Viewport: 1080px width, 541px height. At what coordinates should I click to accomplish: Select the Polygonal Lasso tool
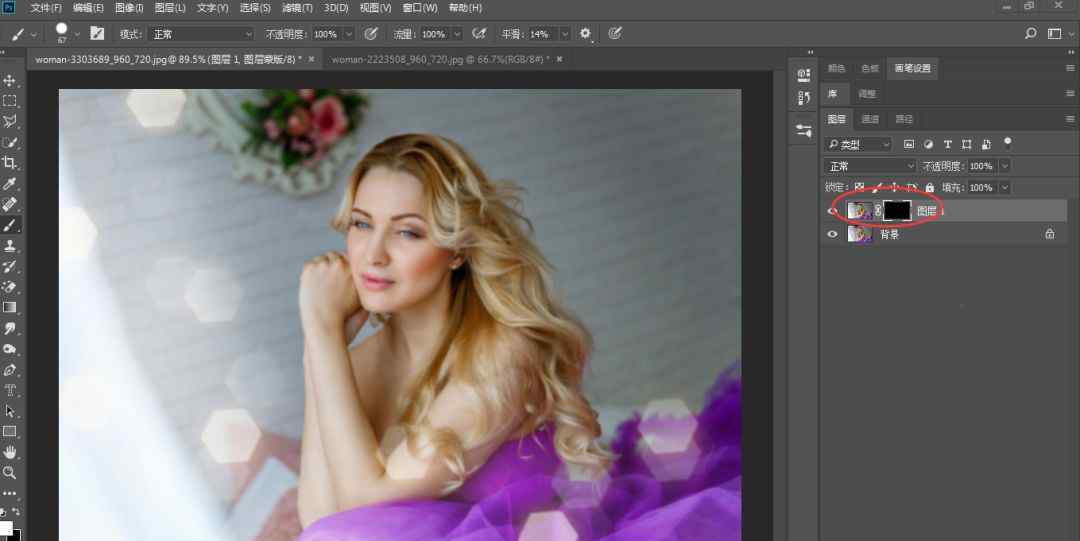click(10, 122)
